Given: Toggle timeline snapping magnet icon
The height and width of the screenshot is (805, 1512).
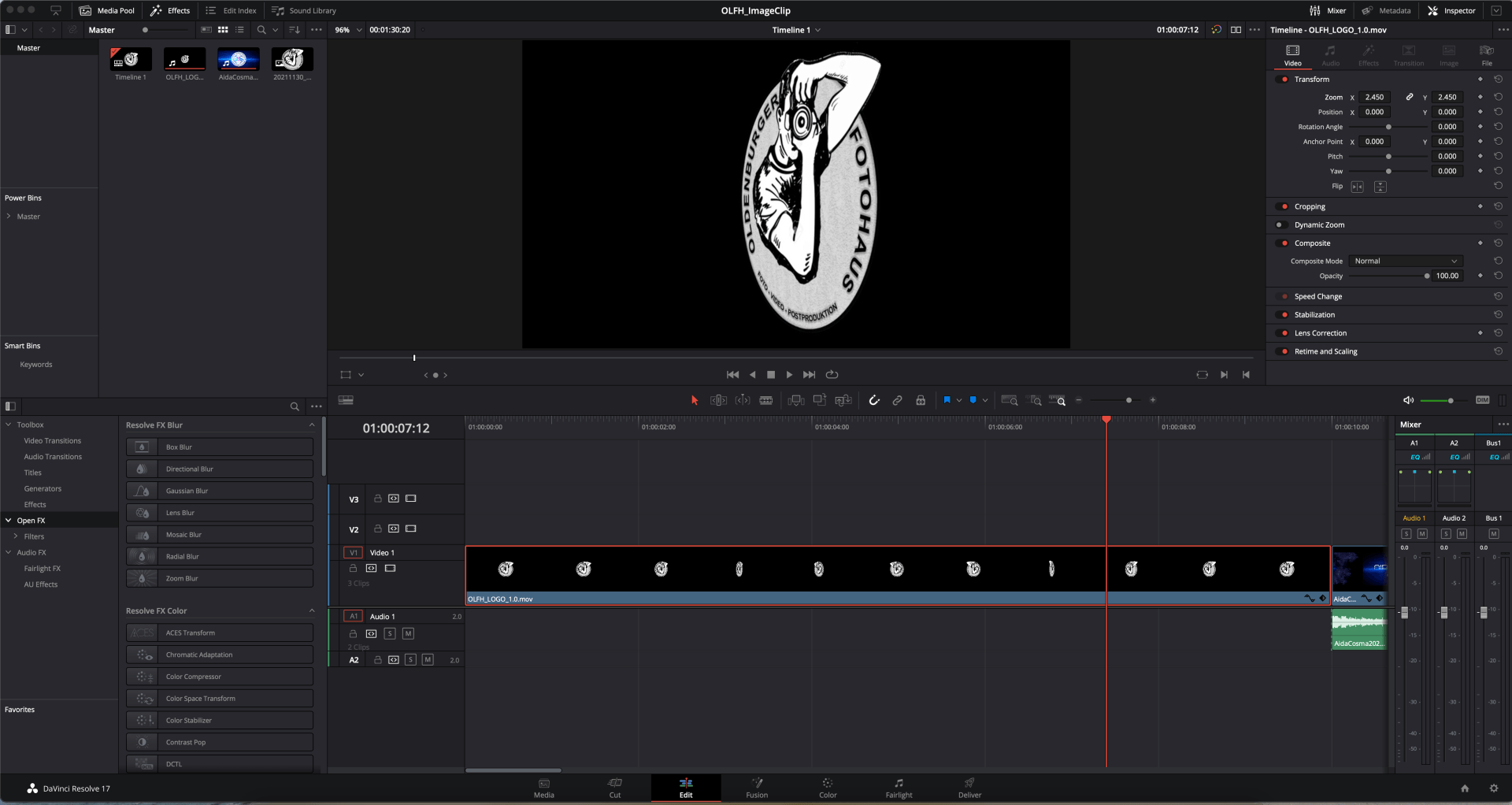Looking at the screenshot, I should pos(874,400).
